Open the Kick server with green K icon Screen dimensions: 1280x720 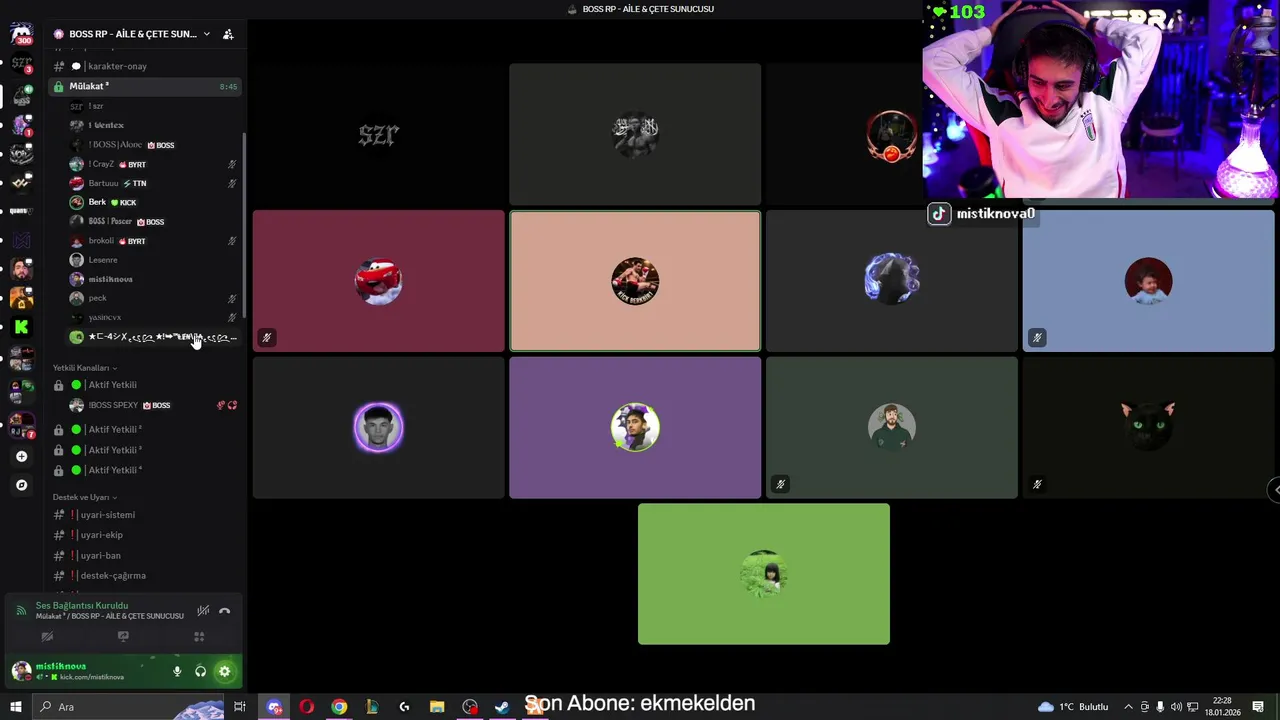pos(21,327)
